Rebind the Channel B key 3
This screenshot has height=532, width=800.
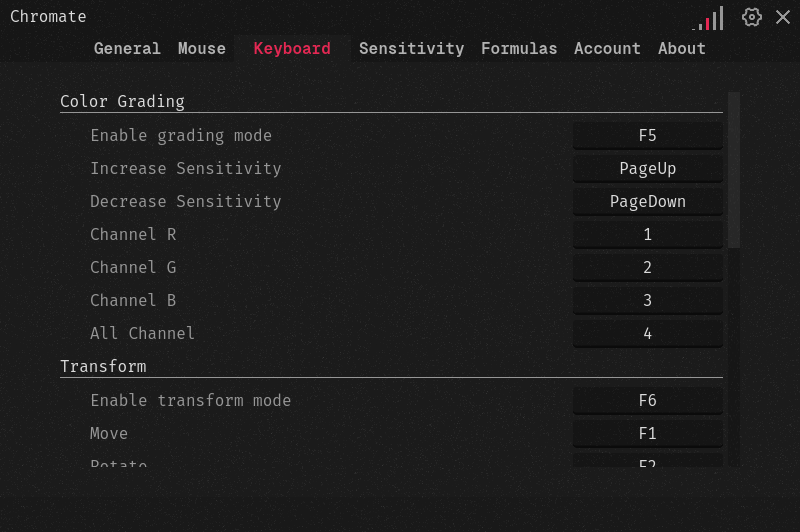point(648,301)
